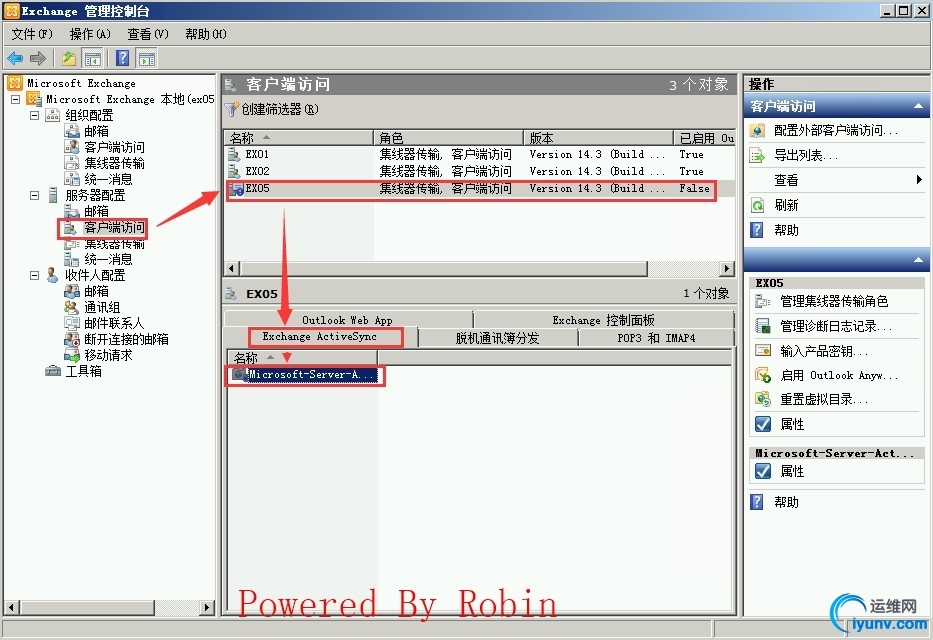Viewport: 933px width, 640px height.
Task: Open the 查看(V) menu
Action: 148,34
